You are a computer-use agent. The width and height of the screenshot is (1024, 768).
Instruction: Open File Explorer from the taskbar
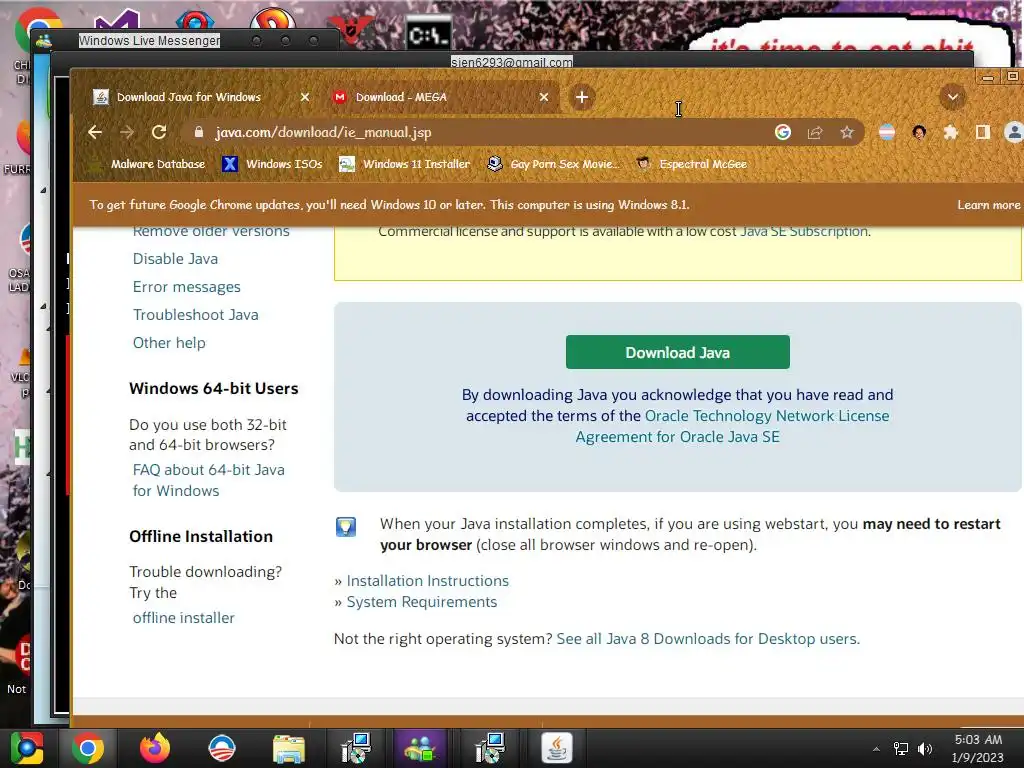289,748
